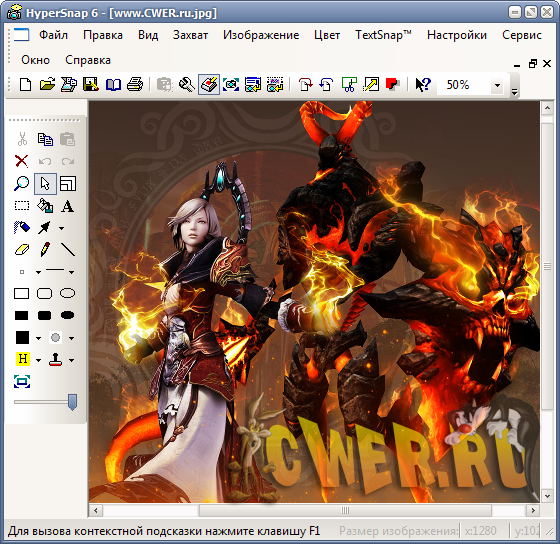Expand the yellow highlighter H dropdown arrow
The width and height of the screenshot is (560, 544).
(x=38, y=360)
